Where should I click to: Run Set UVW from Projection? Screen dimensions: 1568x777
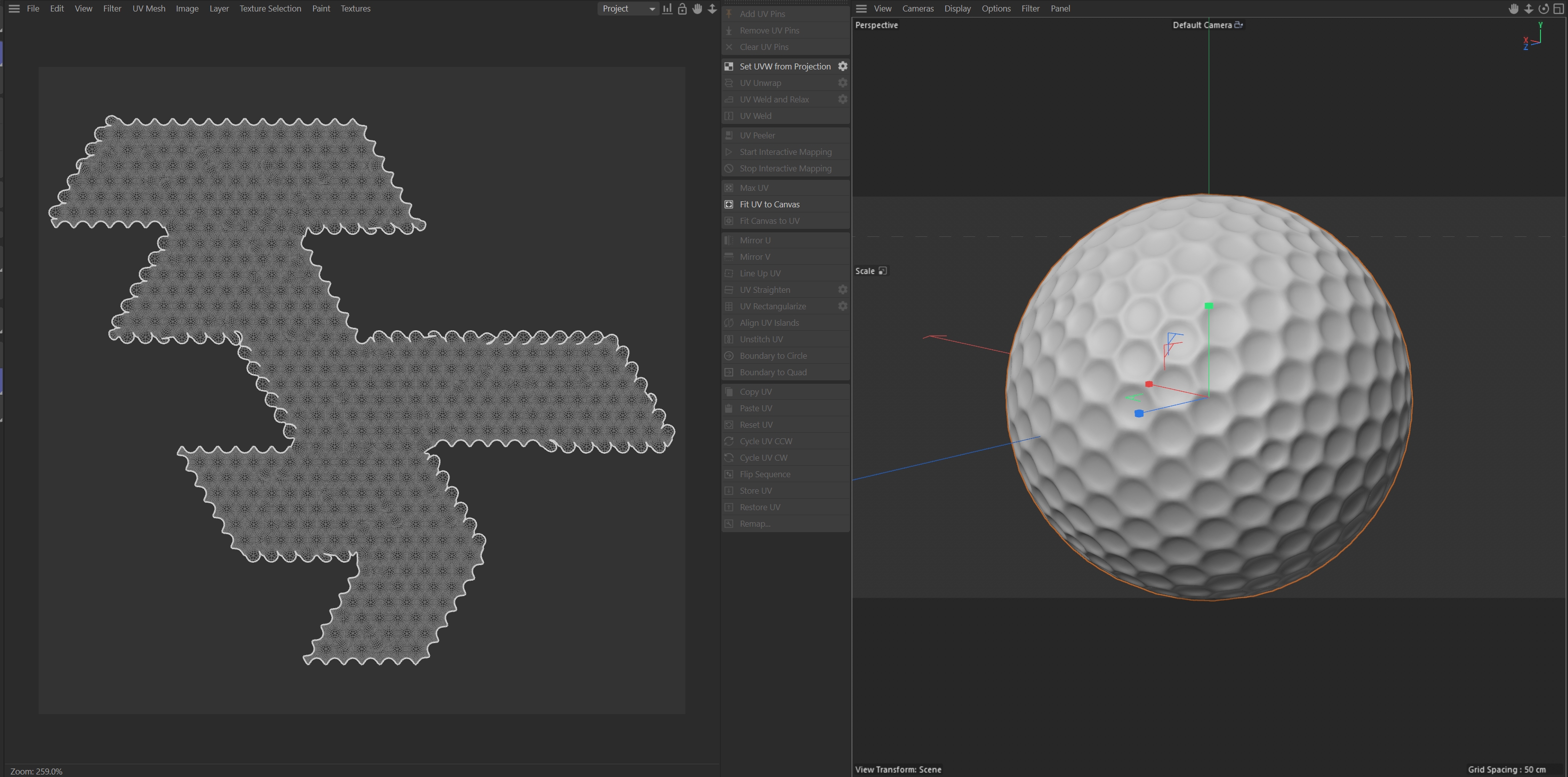click(784, 66)
